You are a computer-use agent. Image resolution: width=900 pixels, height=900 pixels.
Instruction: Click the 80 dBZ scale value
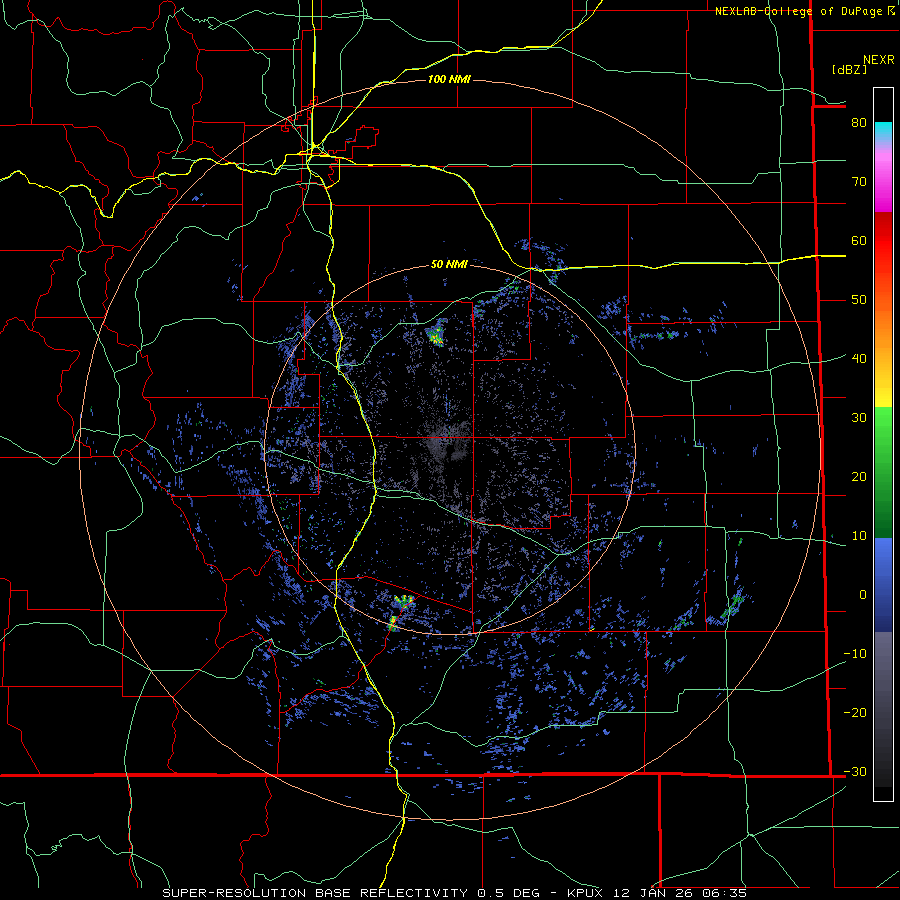tap(859, 122)
